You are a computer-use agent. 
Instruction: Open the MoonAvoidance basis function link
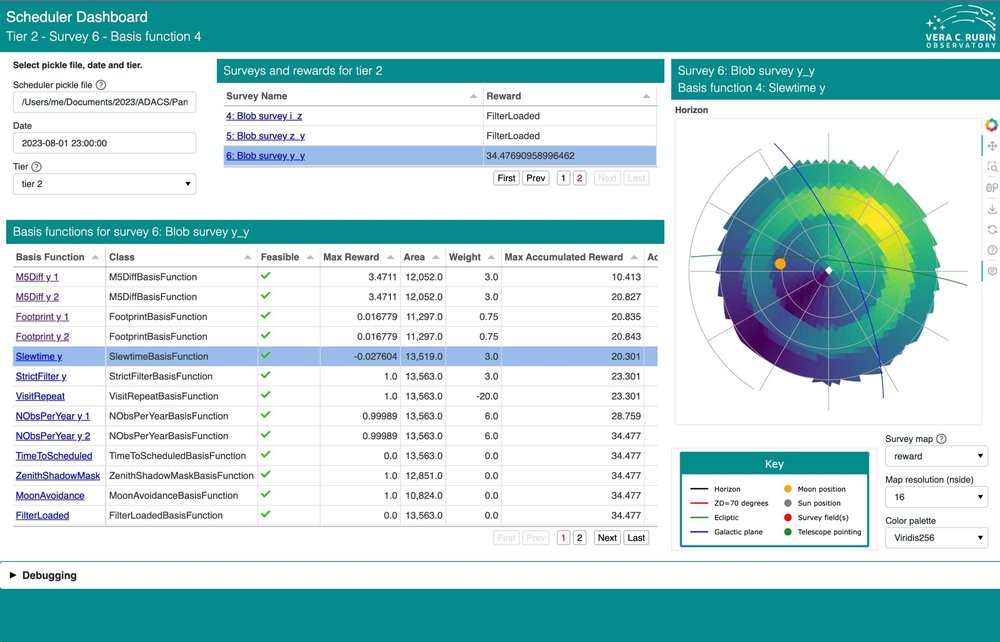[x=50, y=496]
